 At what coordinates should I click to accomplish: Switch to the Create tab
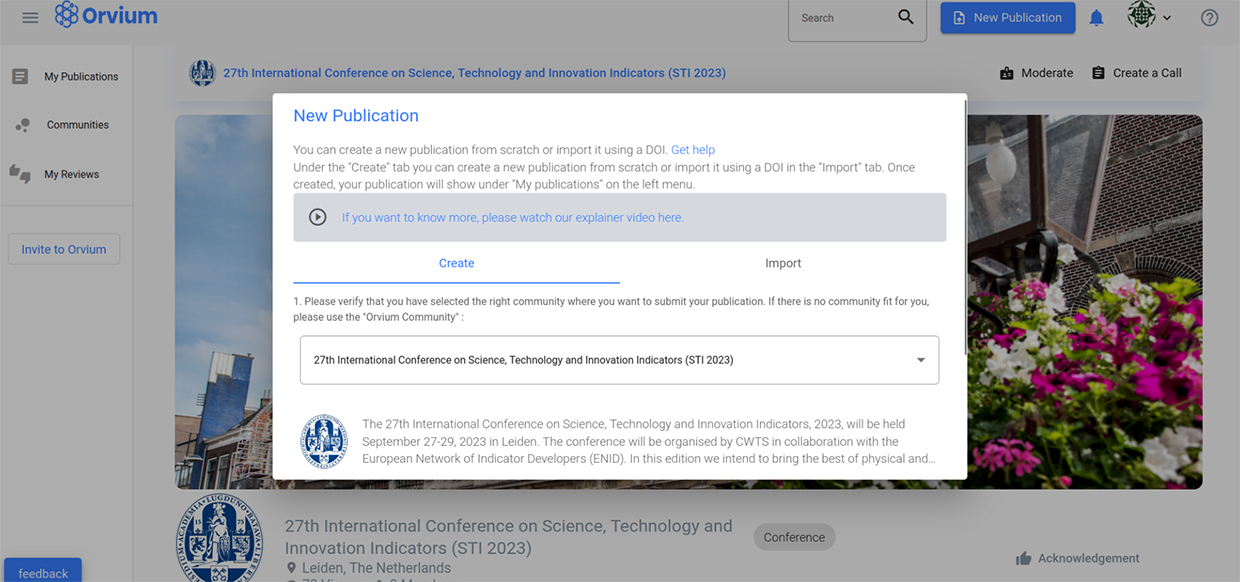pyautogui.click(x=456, y=263)
